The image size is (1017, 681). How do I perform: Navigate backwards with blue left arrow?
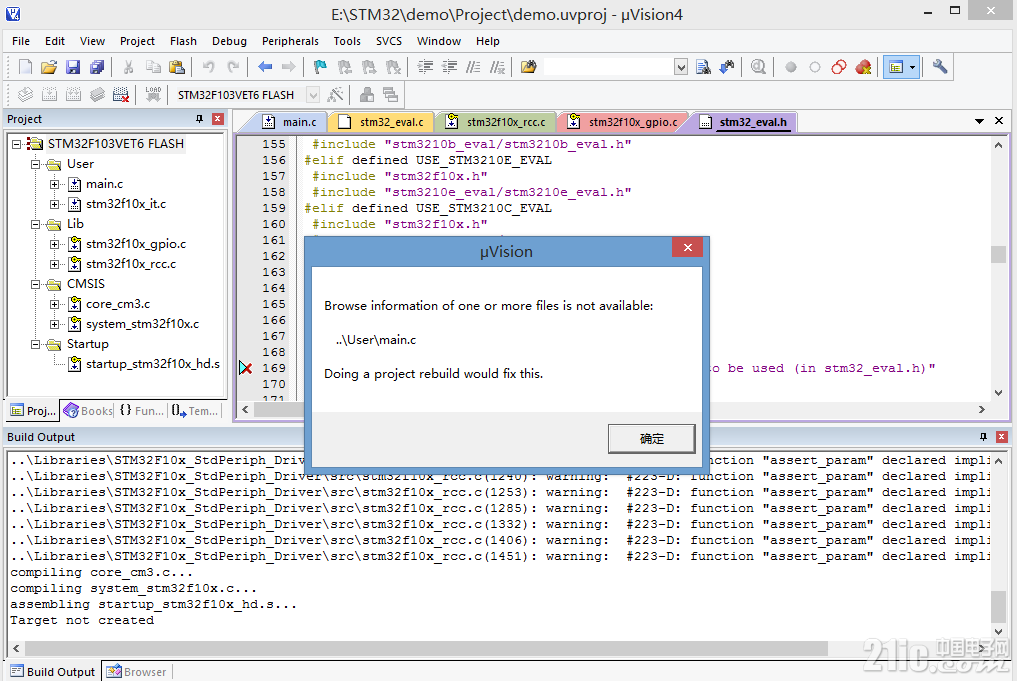(x=265, y=67)
